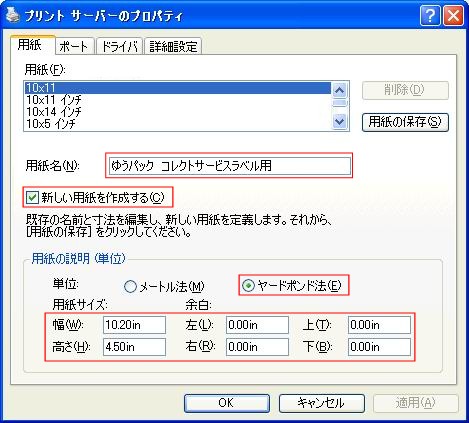Click the paper list scroll up arrow
The image size is (469, 423).
[x=340, y=90]
